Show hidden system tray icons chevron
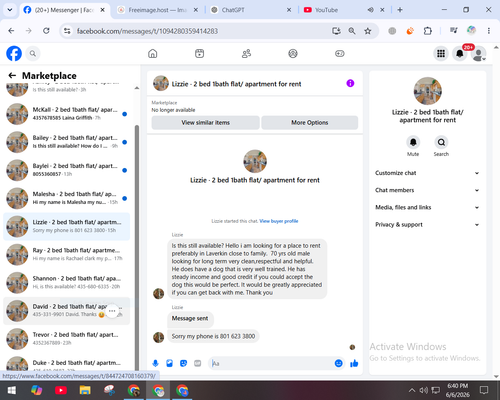 pos(412,390)
